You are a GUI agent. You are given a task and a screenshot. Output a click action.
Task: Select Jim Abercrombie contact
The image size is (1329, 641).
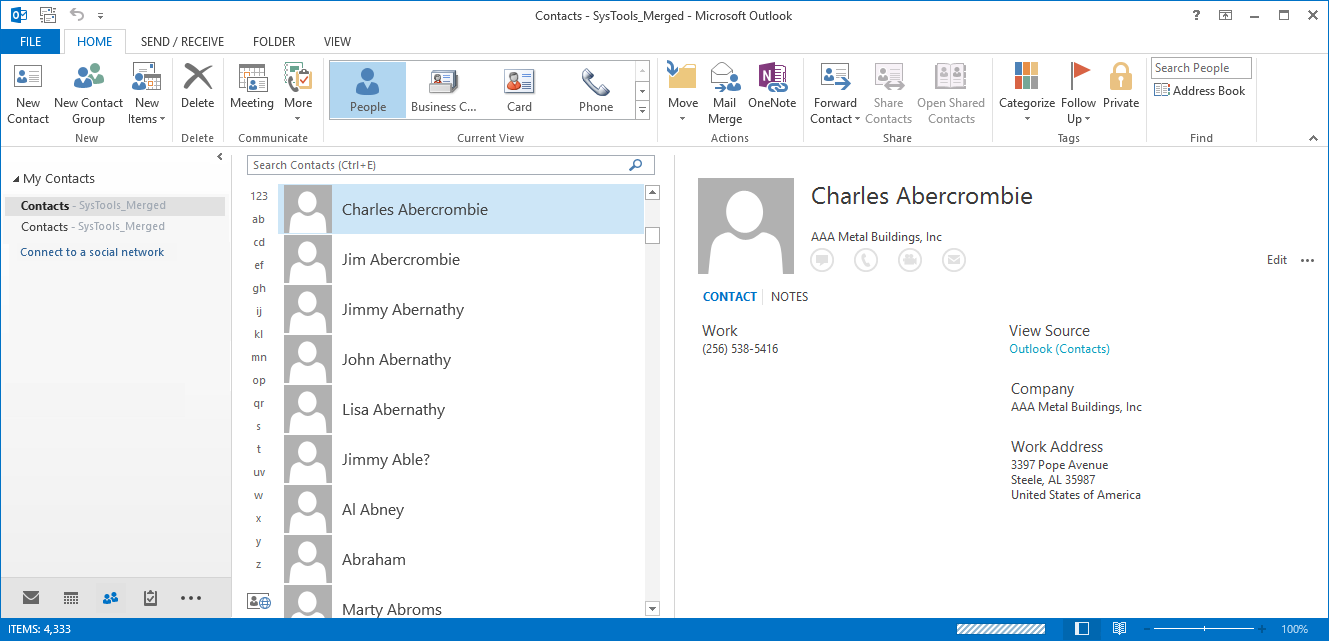[x=461, y=259]
